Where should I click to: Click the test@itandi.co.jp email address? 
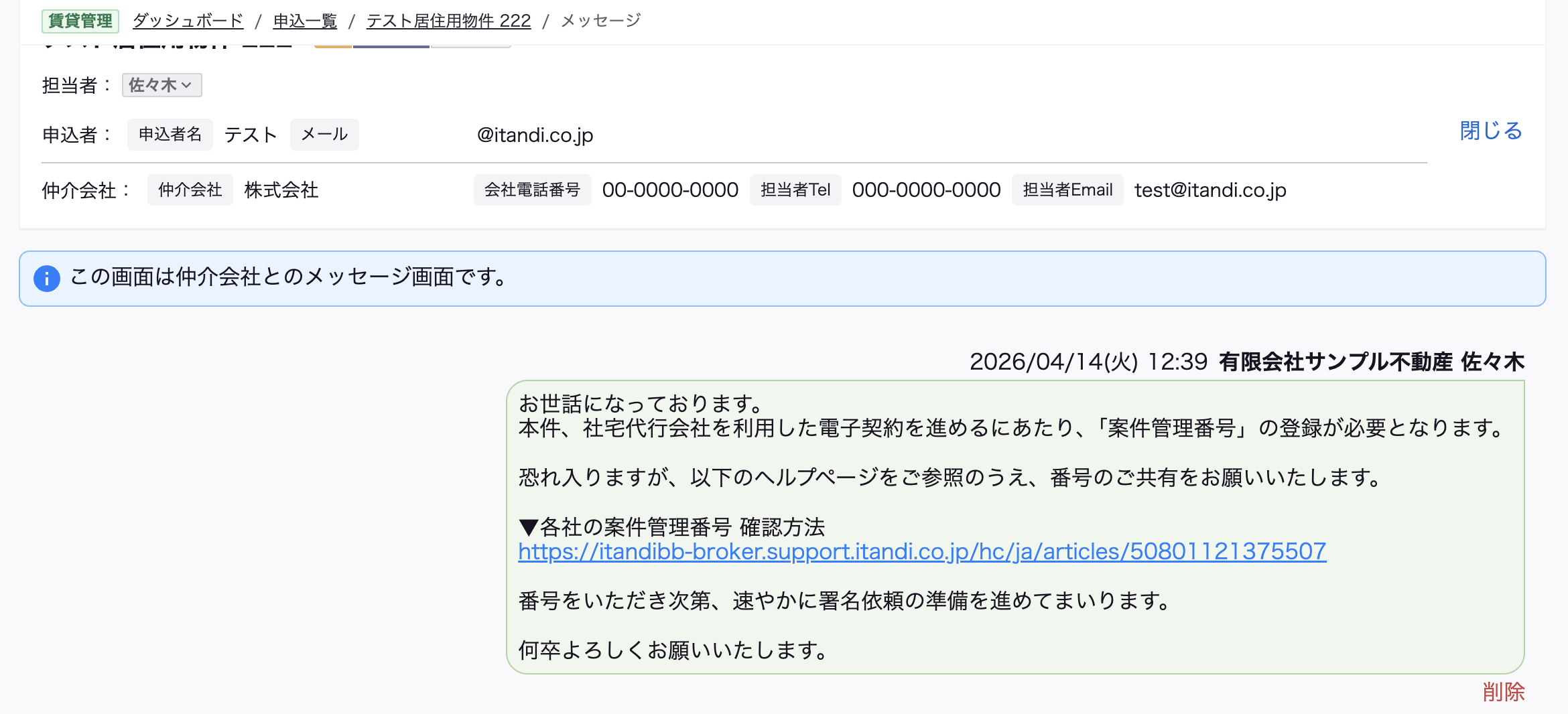coord(1210,190)
